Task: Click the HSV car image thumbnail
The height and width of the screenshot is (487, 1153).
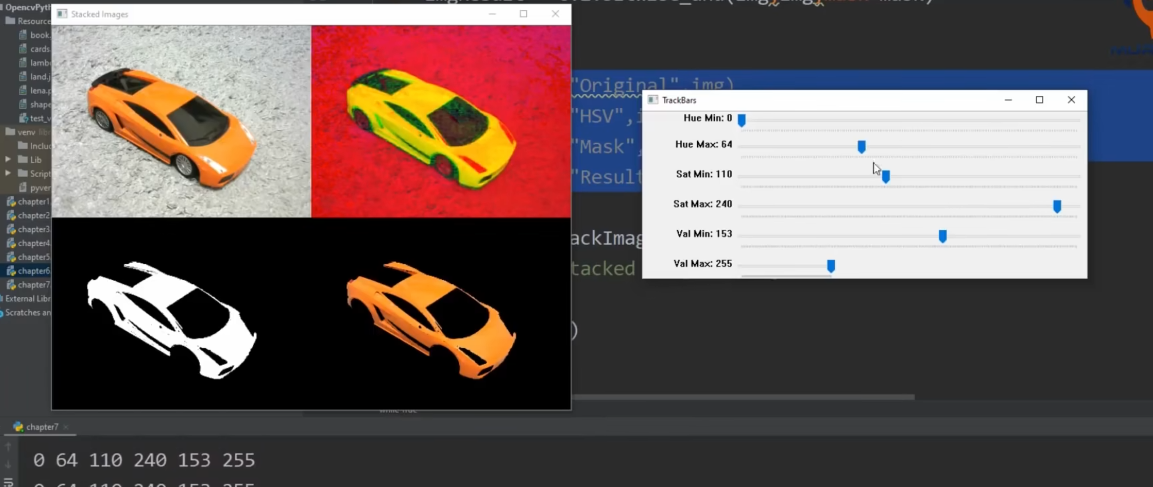Action: pos(441,121)
